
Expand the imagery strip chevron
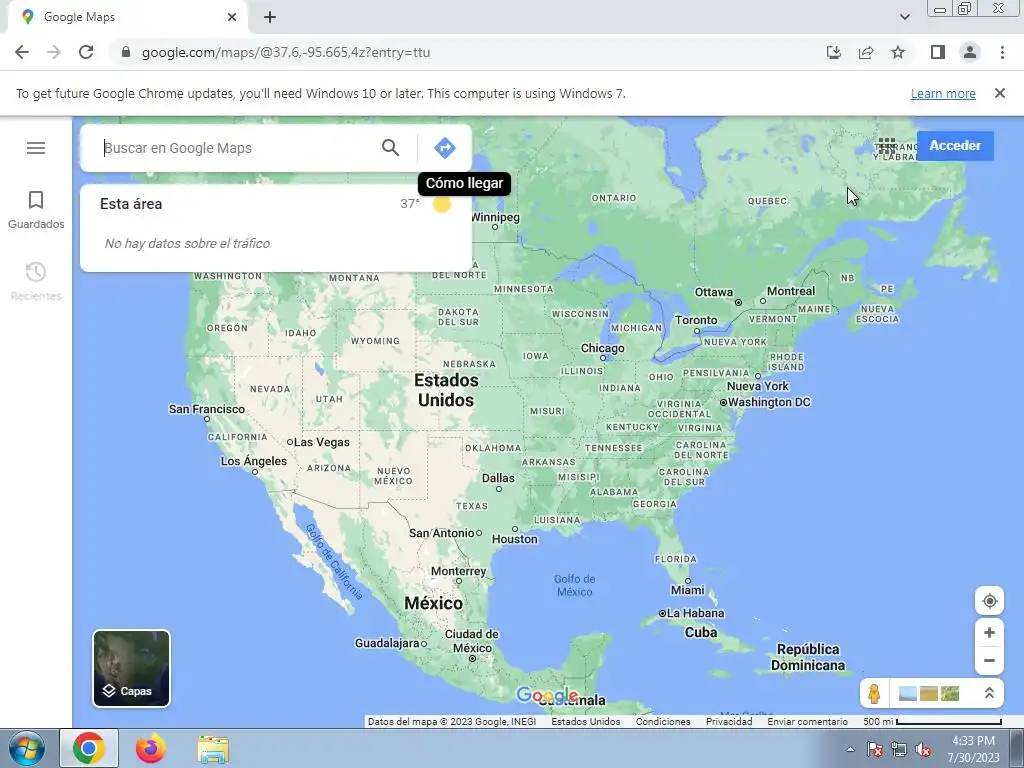pyautogui.click(x=989, y=693)
